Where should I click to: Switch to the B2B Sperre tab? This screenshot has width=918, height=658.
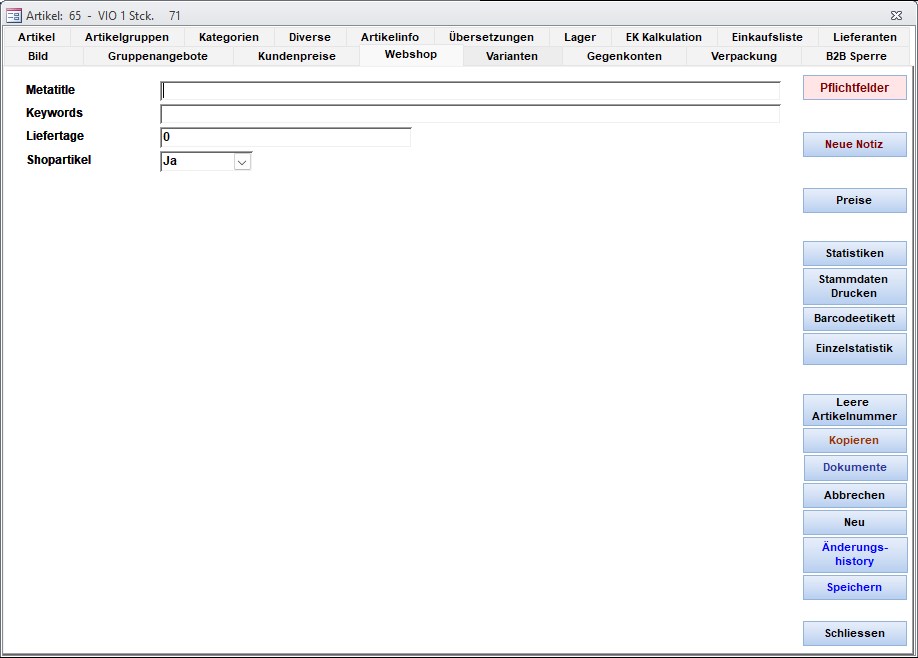pos(856,56)
